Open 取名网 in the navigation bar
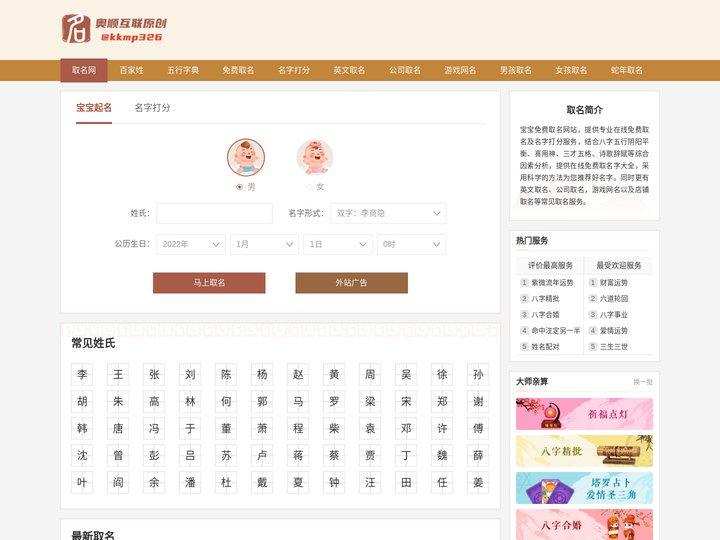720x540 pixels. coord(84,70)
